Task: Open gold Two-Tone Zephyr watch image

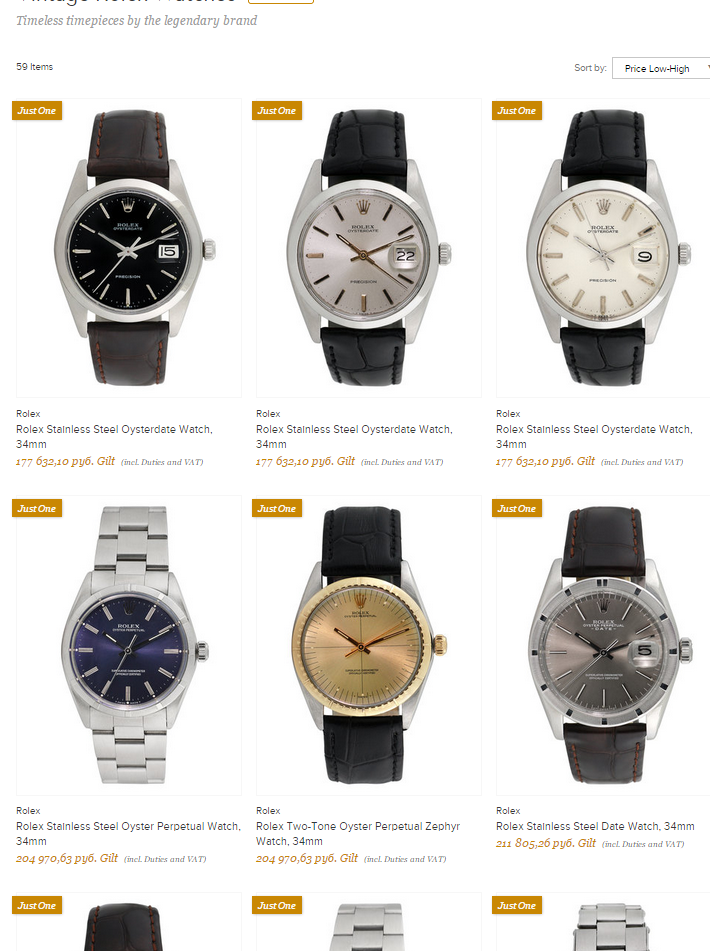Action: (369, 645)
